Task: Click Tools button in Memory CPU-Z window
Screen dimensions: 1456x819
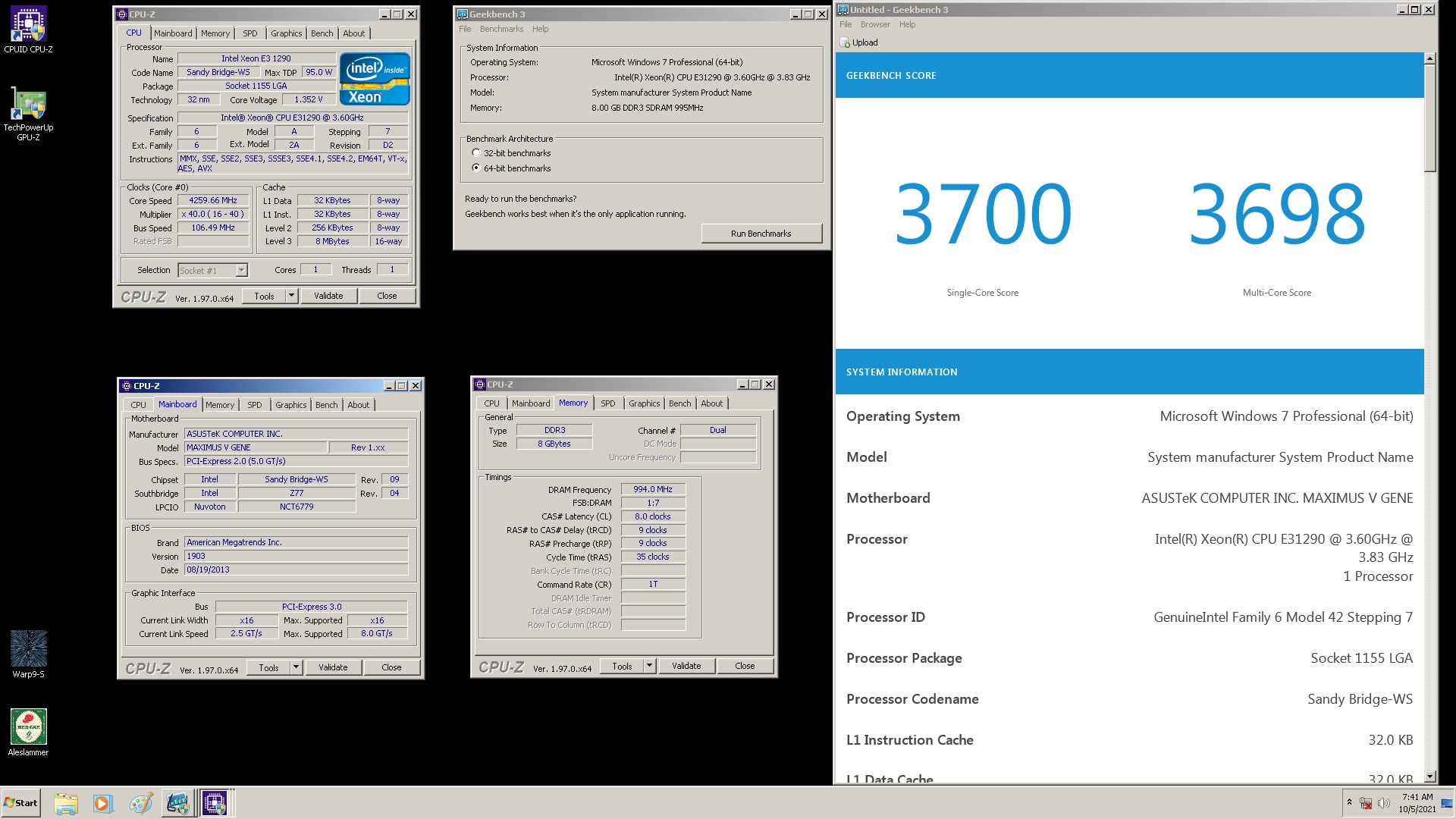Action: pyautogui.click(x=622, y=666)
